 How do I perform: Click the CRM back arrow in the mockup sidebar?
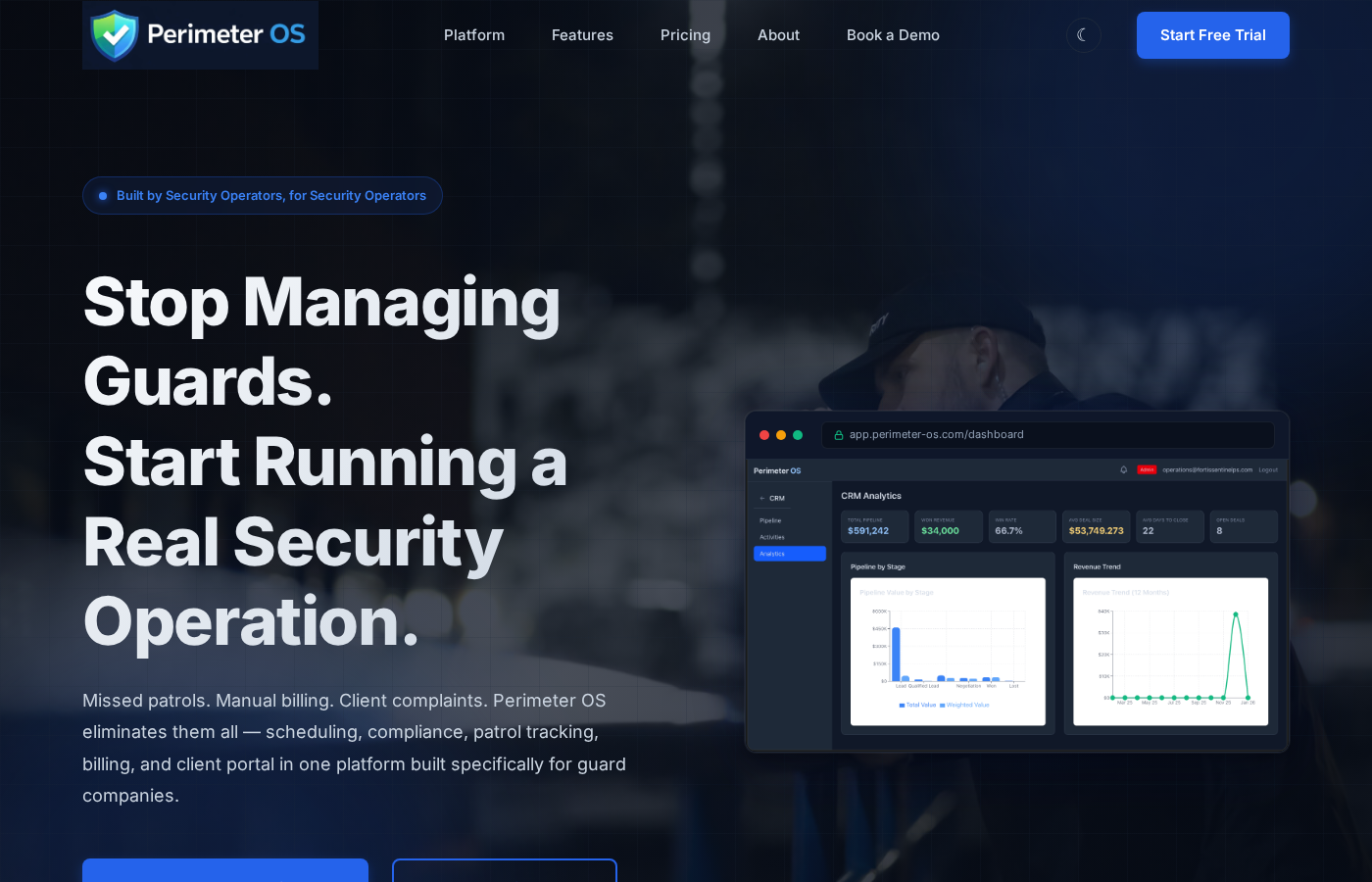pos(762,498)
